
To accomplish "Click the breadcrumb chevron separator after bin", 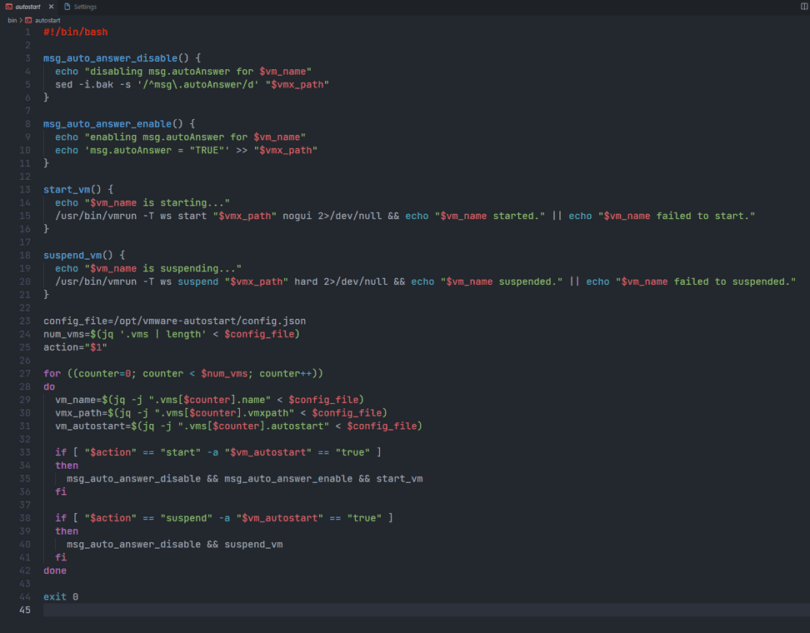I will tap(20, 20).
